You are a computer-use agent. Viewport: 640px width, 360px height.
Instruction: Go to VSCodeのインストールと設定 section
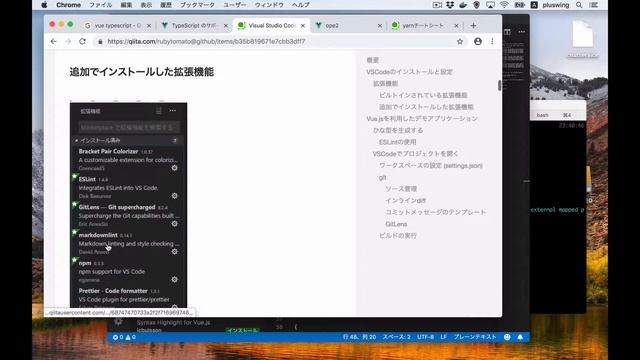pos(409,72)
